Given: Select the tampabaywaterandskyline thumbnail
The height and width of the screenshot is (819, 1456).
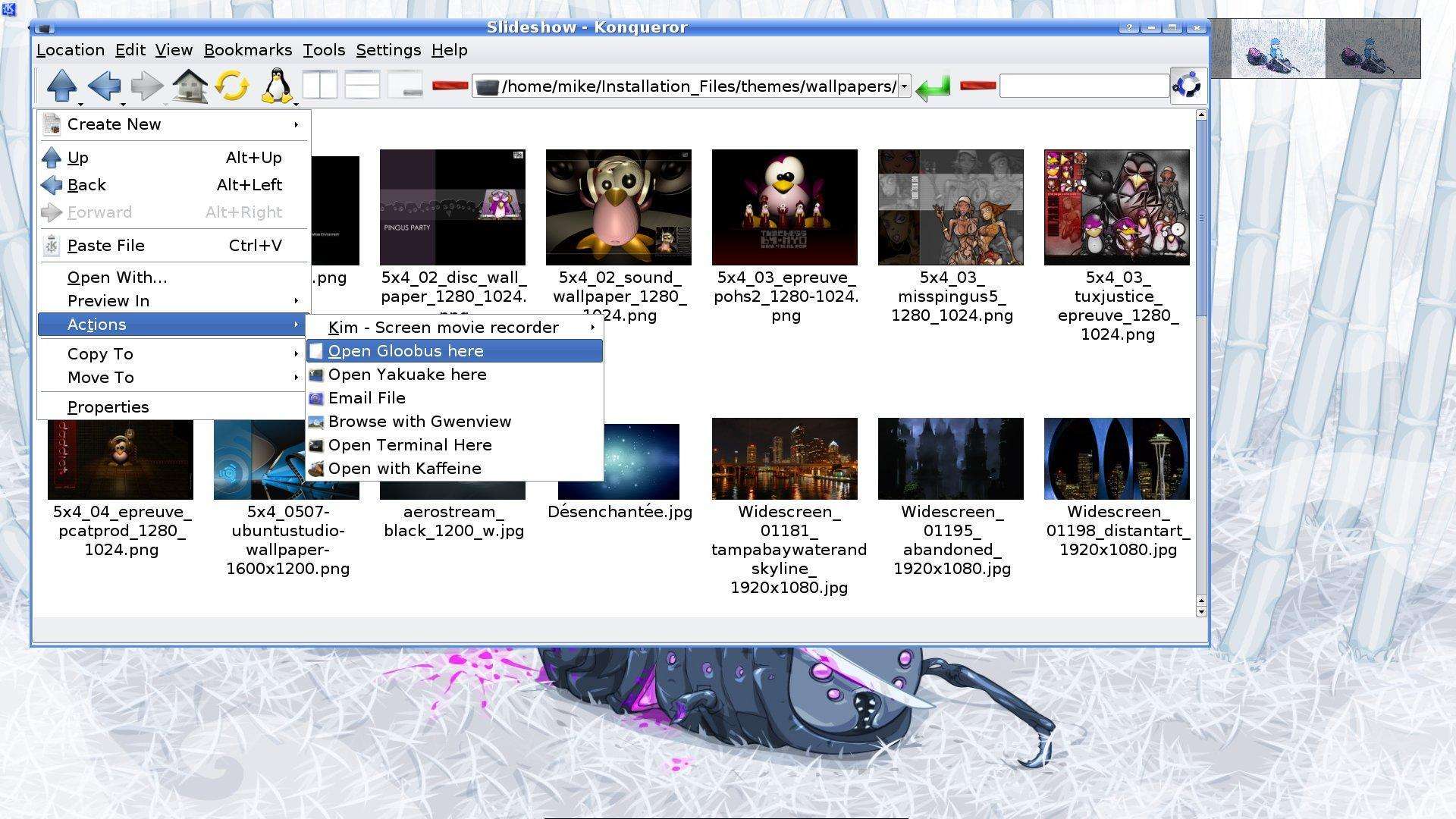Looking at the screenshot, I should pyautogui.click(x=785, y=459).
